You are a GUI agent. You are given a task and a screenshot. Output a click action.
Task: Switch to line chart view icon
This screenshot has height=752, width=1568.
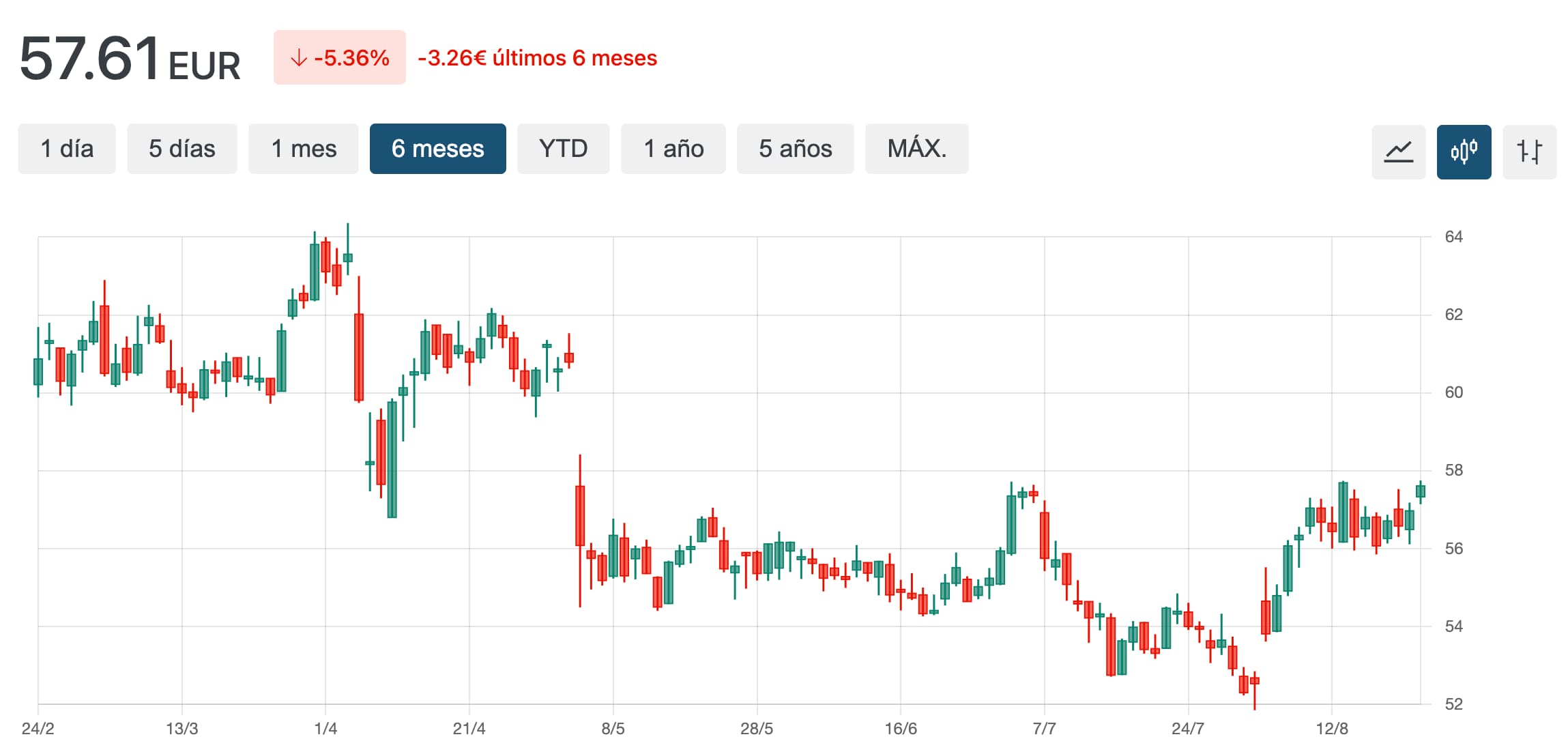(x=1398, y=151)
